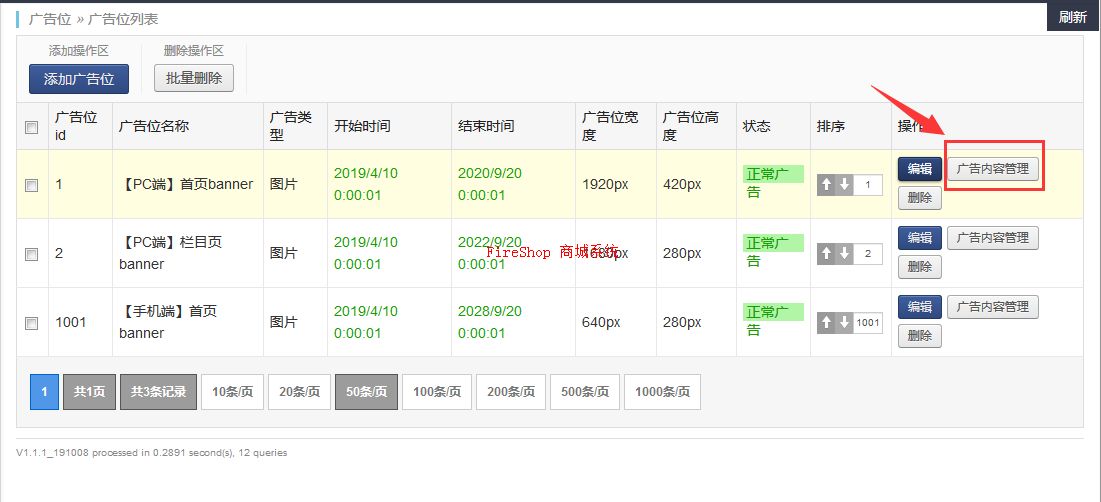Image resolution: width=1101 pixels, height=502 pixels.
Task: Move ad slot 1 down with arrow
Action: (845, 185)
